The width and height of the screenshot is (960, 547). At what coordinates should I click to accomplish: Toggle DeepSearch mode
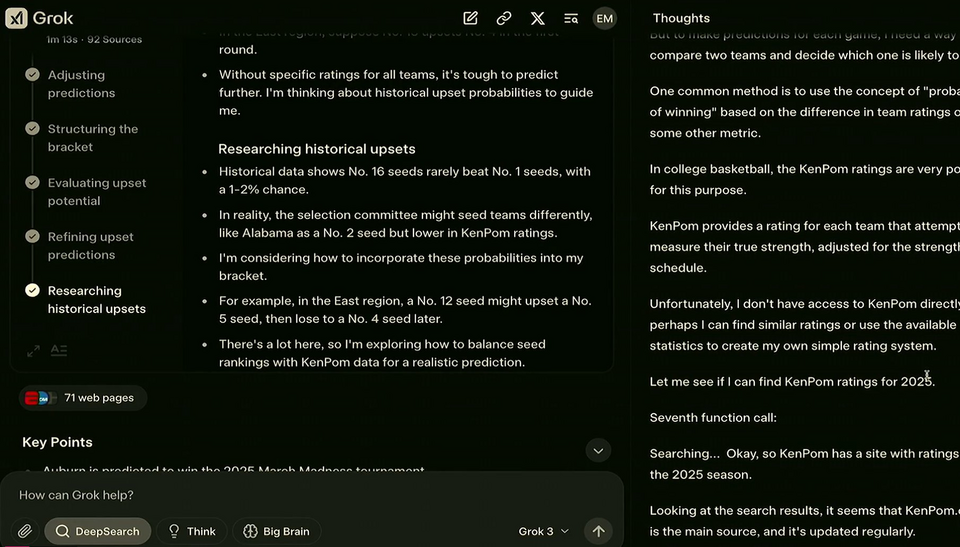click(98, 531)
